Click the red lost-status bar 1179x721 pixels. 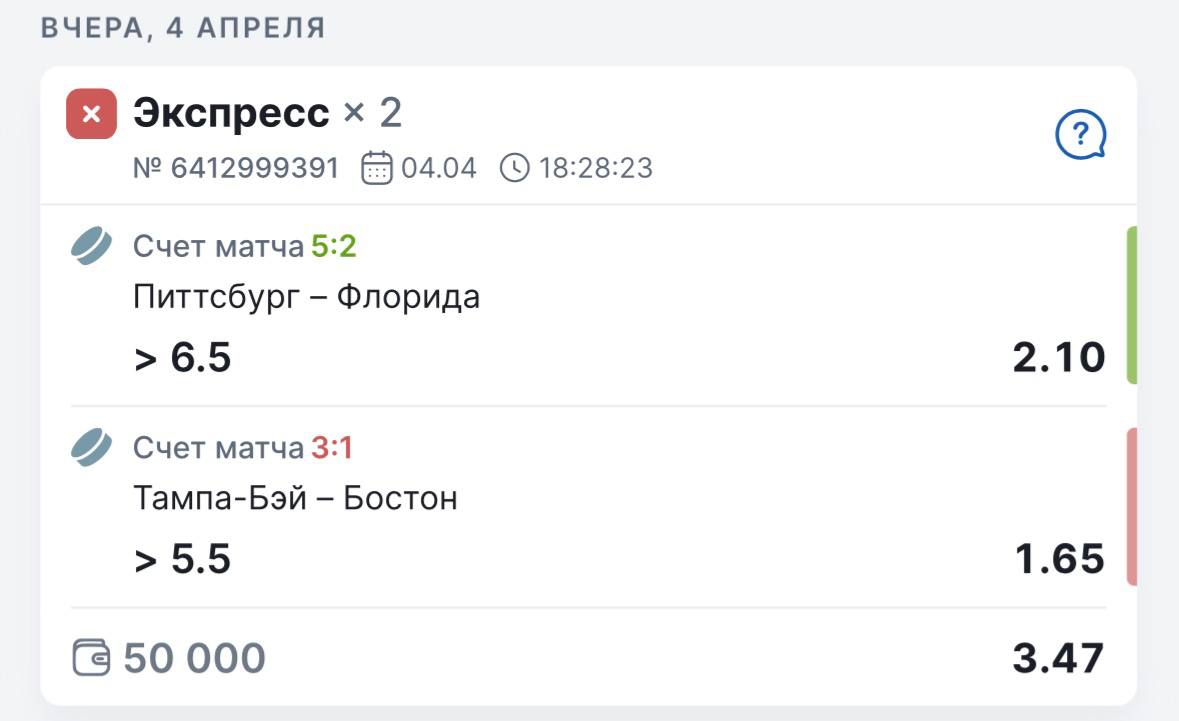[1131, 506]
